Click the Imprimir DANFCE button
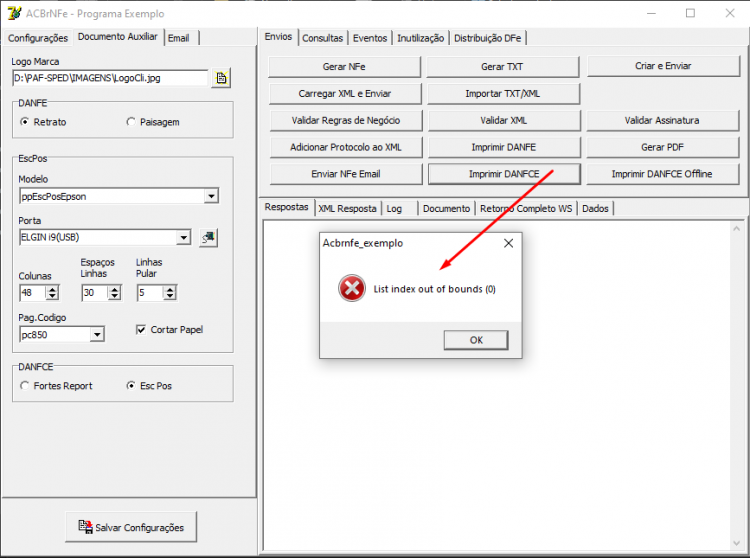 point(504,174)
